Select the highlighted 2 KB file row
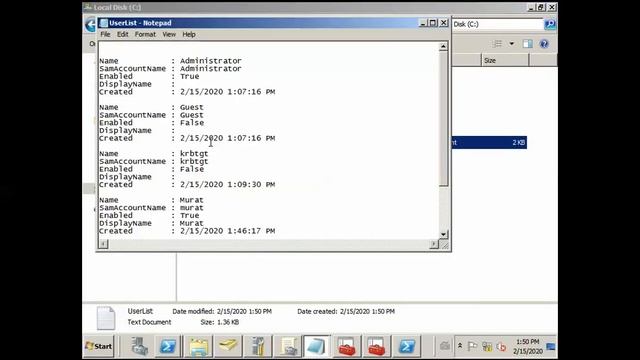This screenshot has height=360, width=640. pyautogui.click(x=489, y=142)
